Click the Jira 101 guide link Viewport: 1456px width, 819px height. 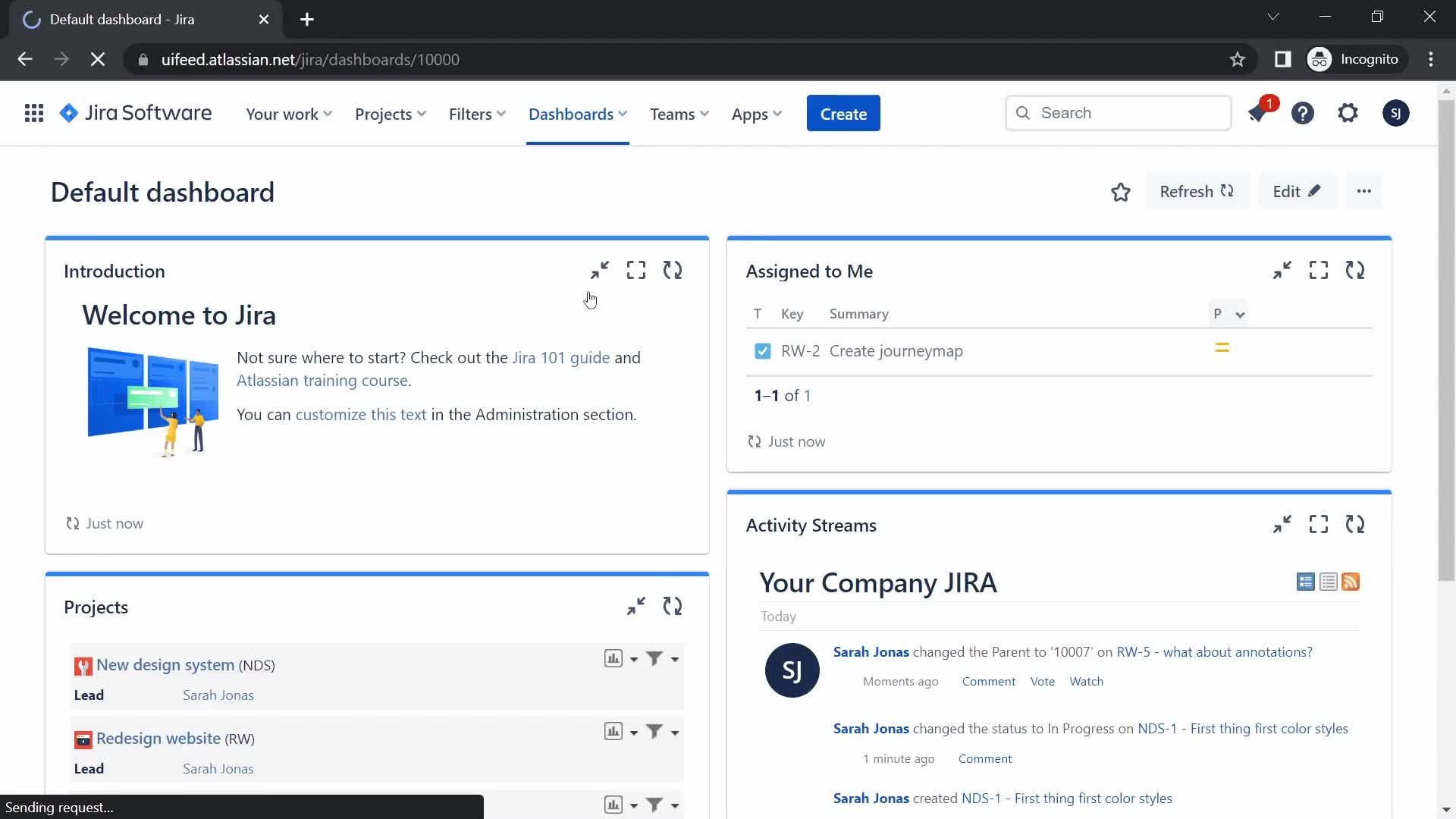coord(561,357)
